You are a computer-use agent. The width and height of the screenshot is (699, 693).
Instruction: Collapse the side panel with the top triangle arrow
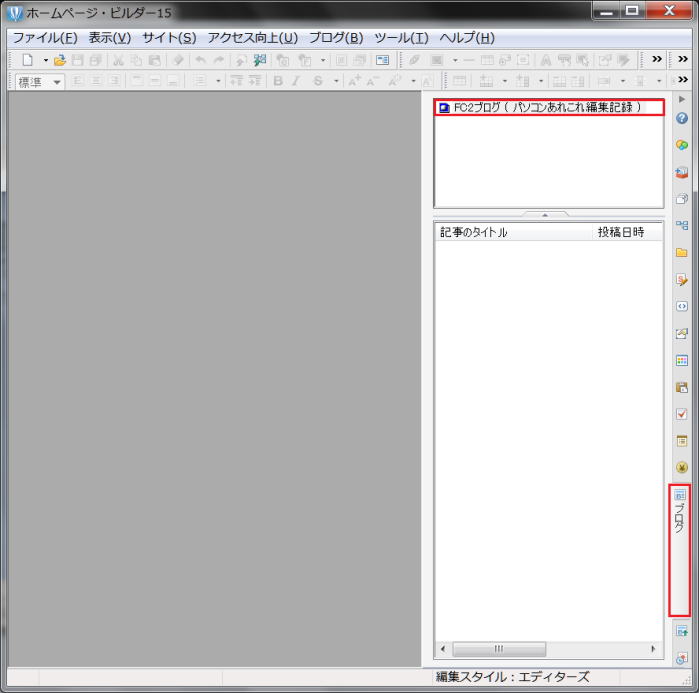[682, 99]
